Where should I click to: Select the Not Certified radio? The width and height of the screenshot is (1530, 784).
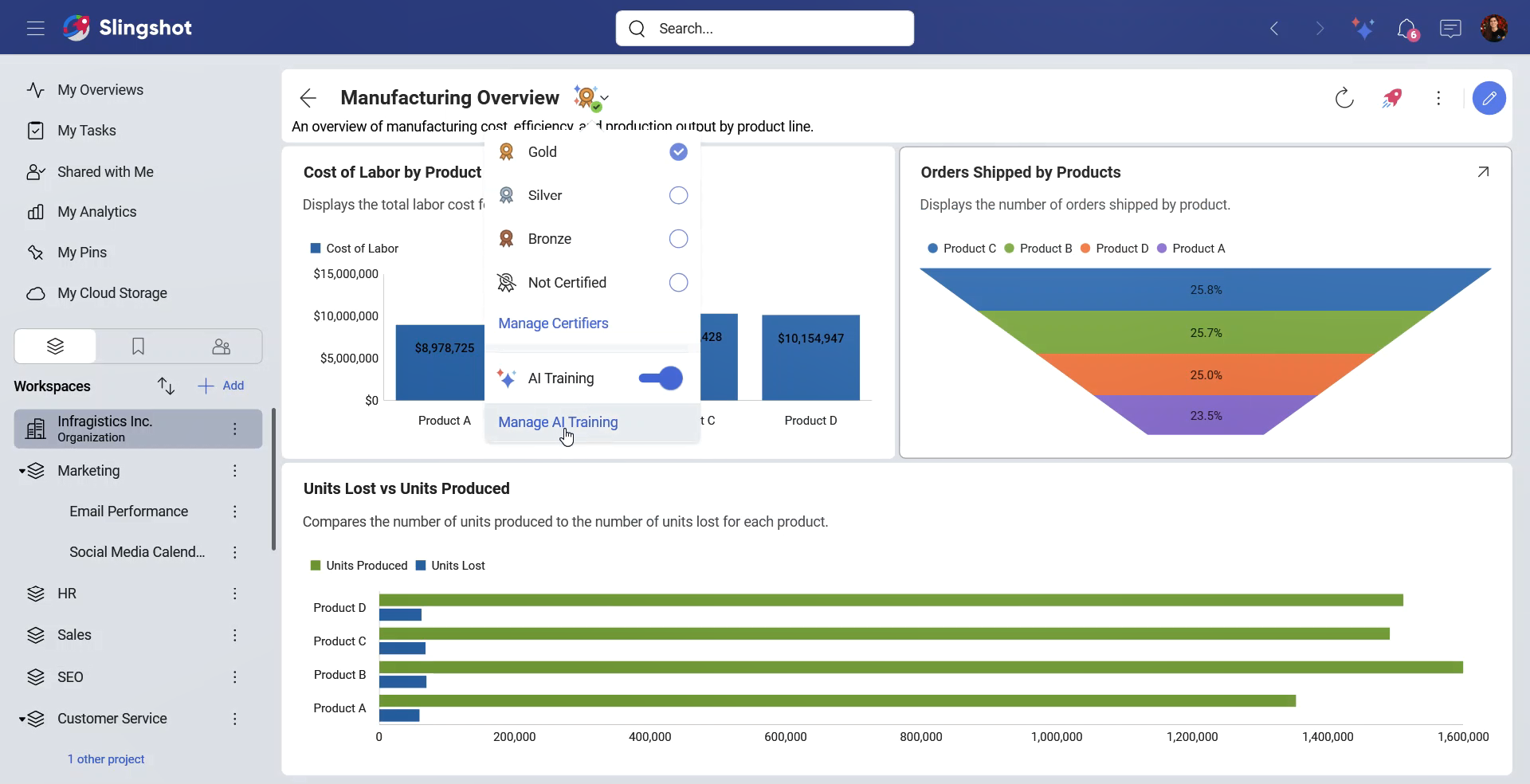[678, 283]
